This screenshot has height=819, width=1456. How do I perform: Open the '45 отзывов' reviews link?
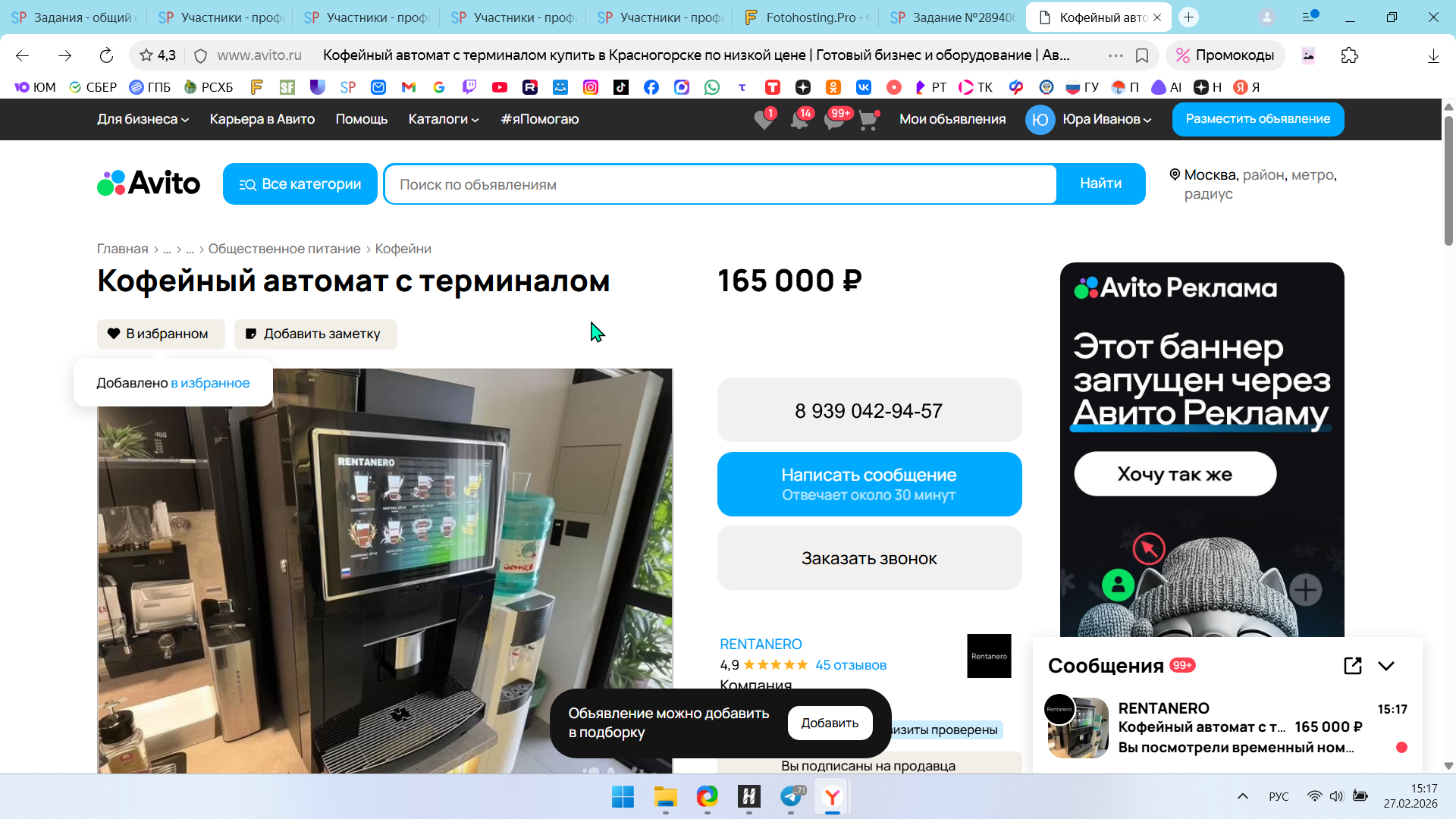pyautogui.click(x=850, y=665)
